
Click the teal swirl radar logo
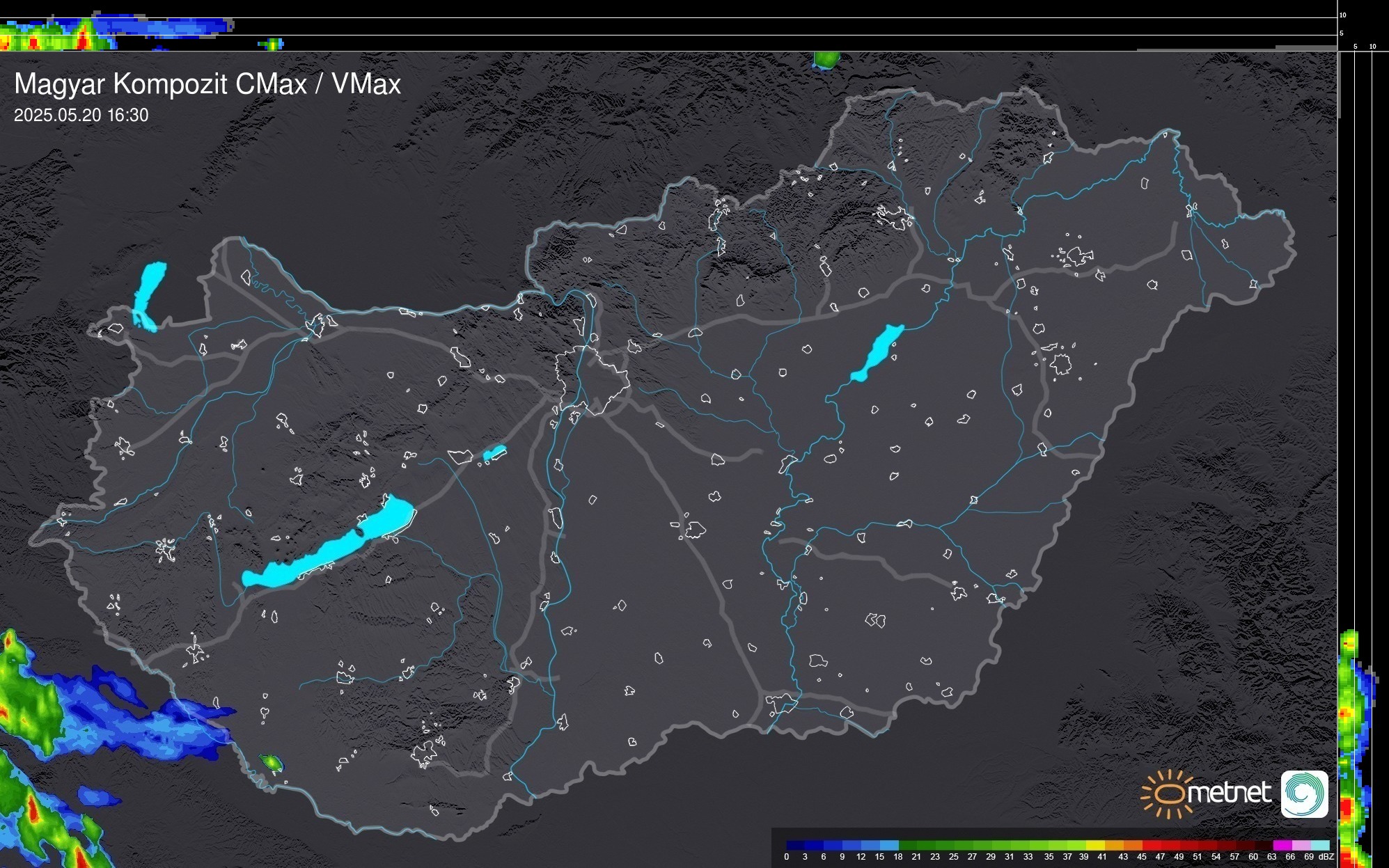[x=1304, y=794]
